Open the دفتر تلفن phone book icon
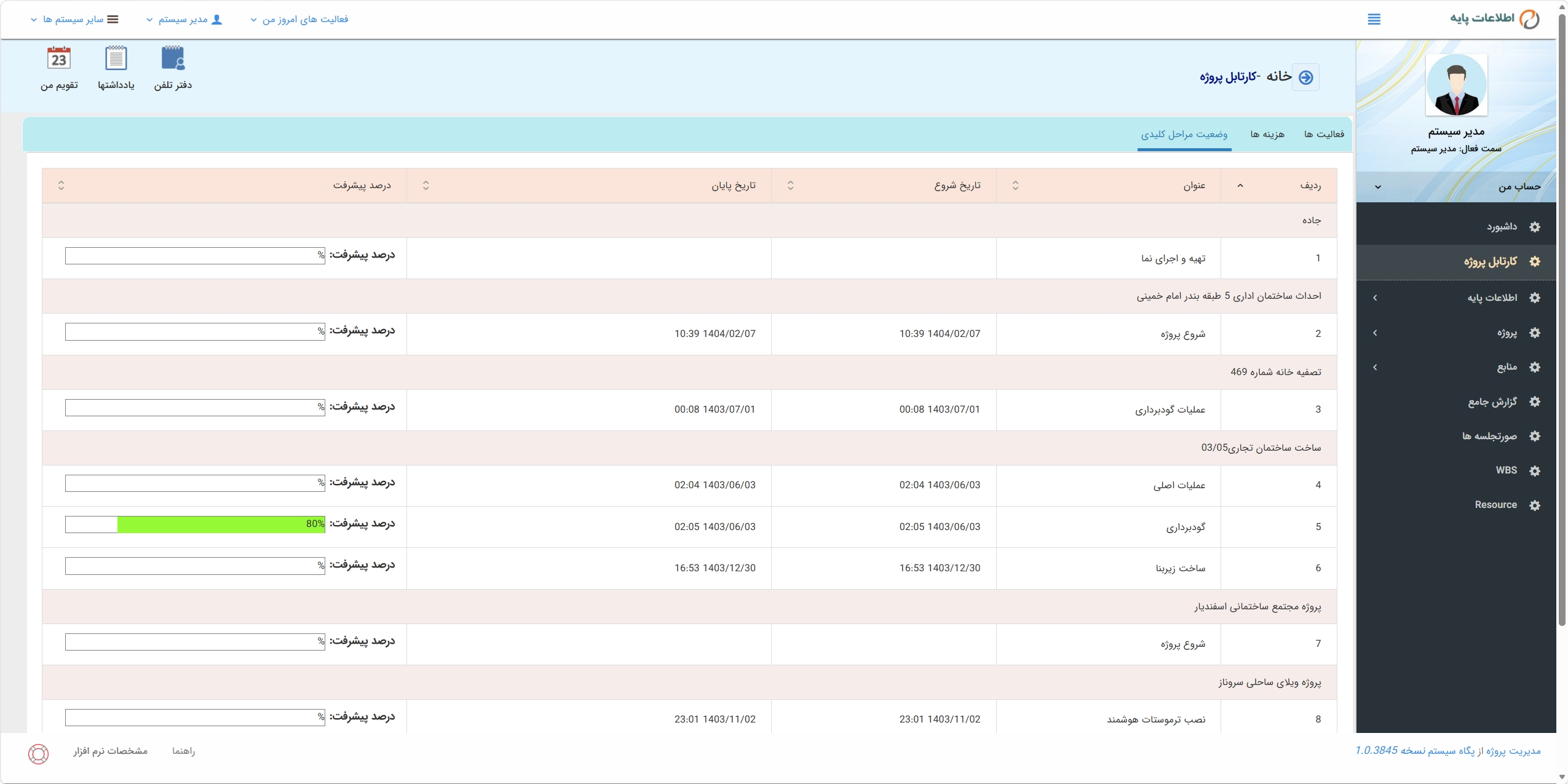This screenshot has height=784, width=1568. 173,67
